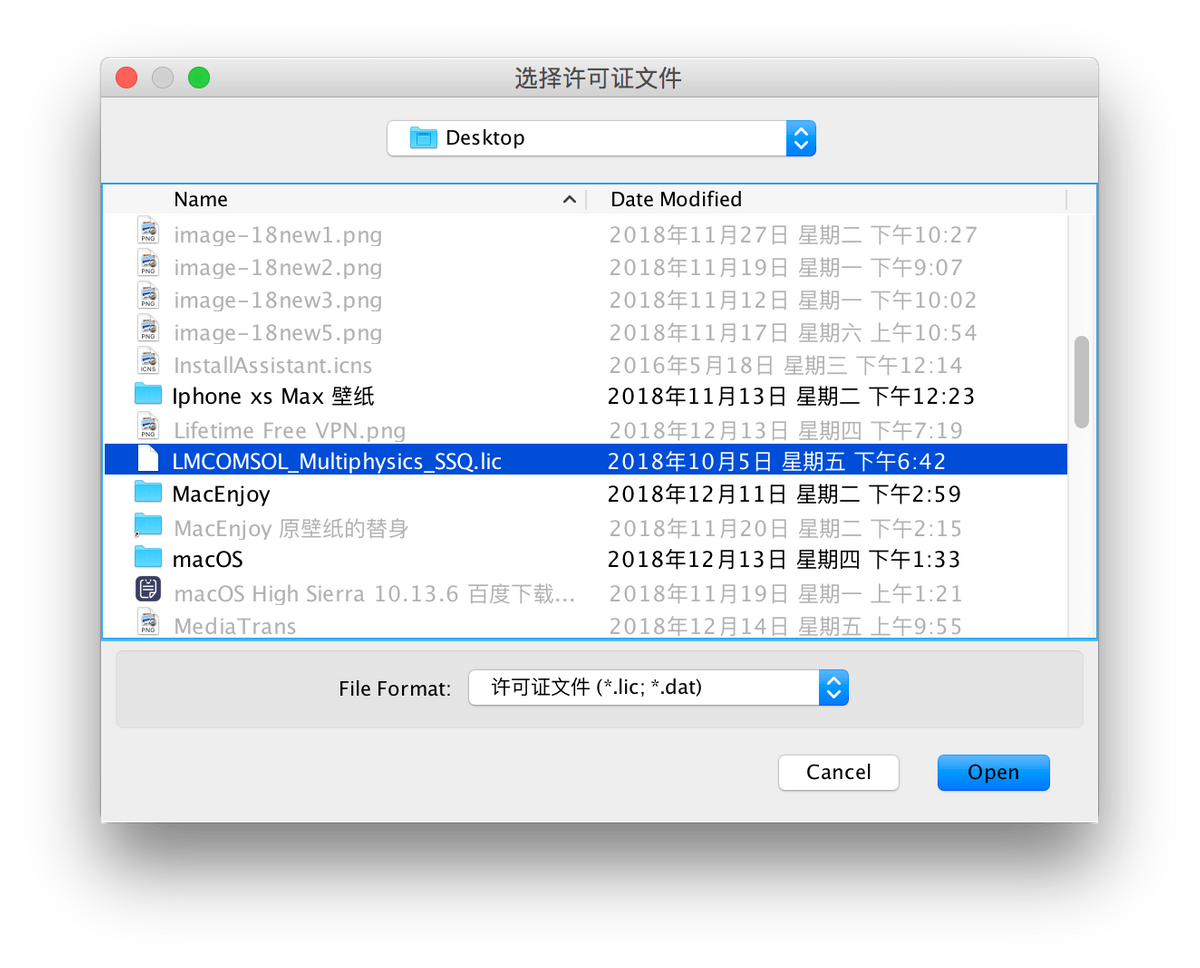Click the icon of MediaTrans
Screen dimensions: 1200x968
pyautogui.click(x=148, y=623)
